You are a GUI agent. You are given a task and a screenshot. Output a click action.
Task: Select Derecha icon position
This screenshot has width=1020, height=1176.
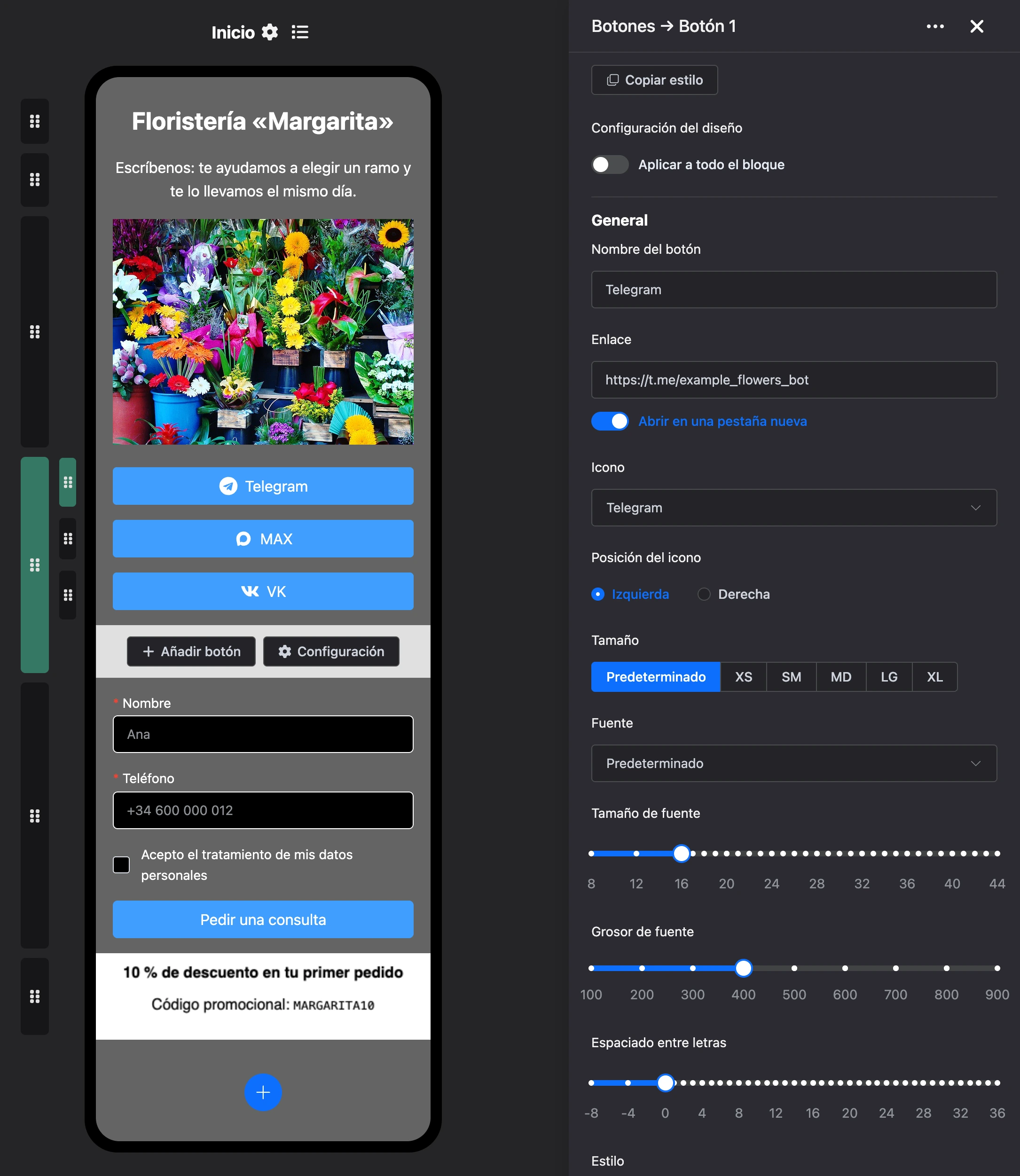point(704,594)
